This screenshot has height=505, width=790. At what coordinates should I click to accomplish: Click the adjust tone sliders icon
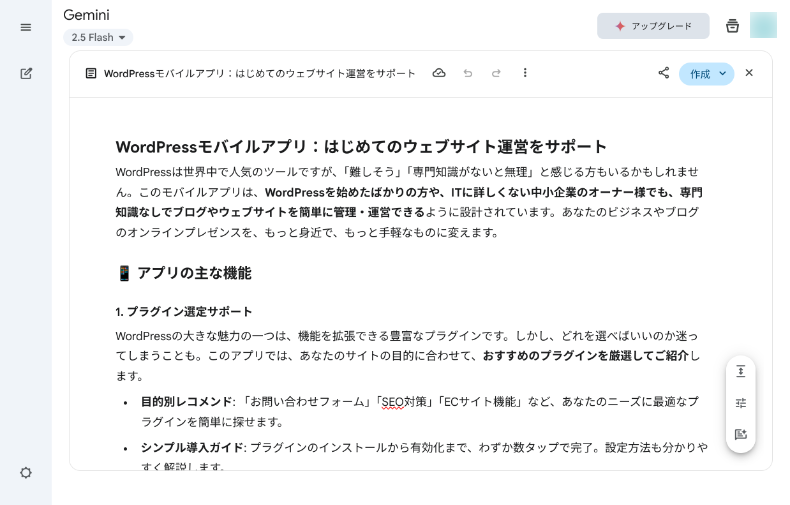tap(741, 403)
